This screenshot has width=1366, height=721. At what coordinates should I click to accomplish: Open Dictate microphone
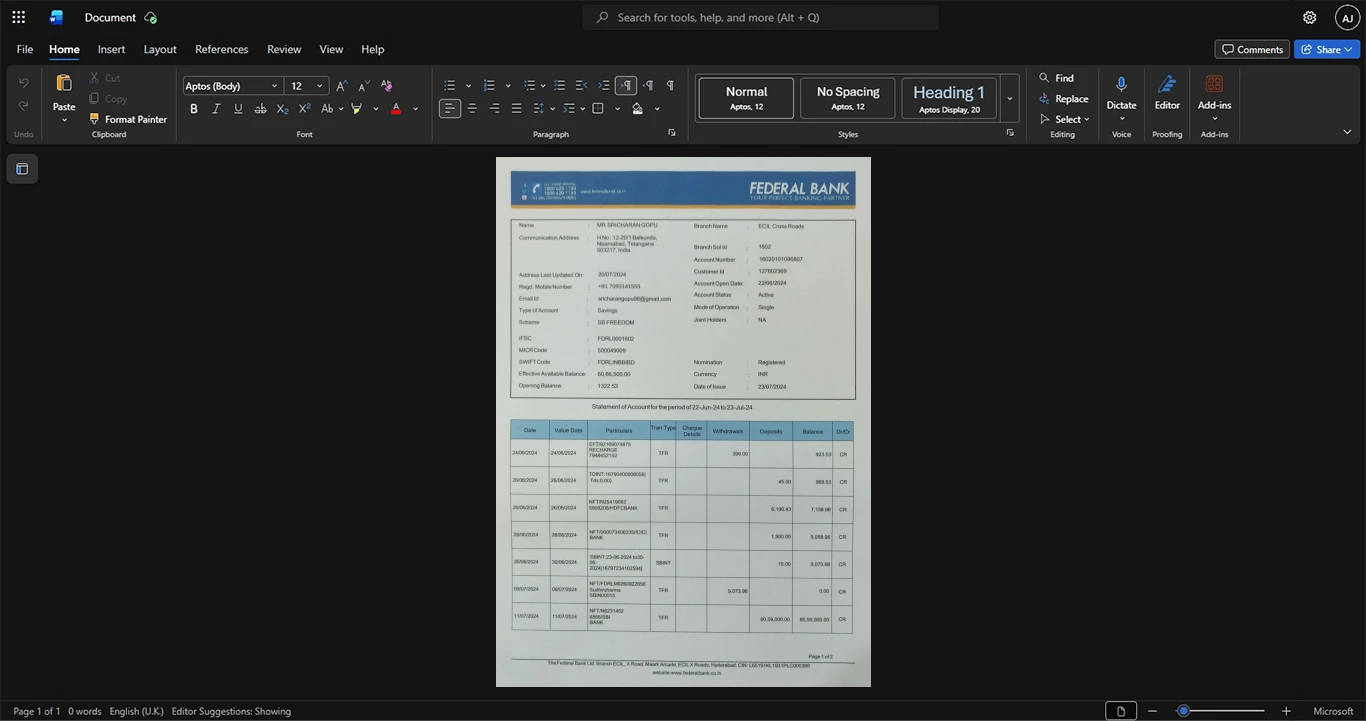(x=1121, y=92)
